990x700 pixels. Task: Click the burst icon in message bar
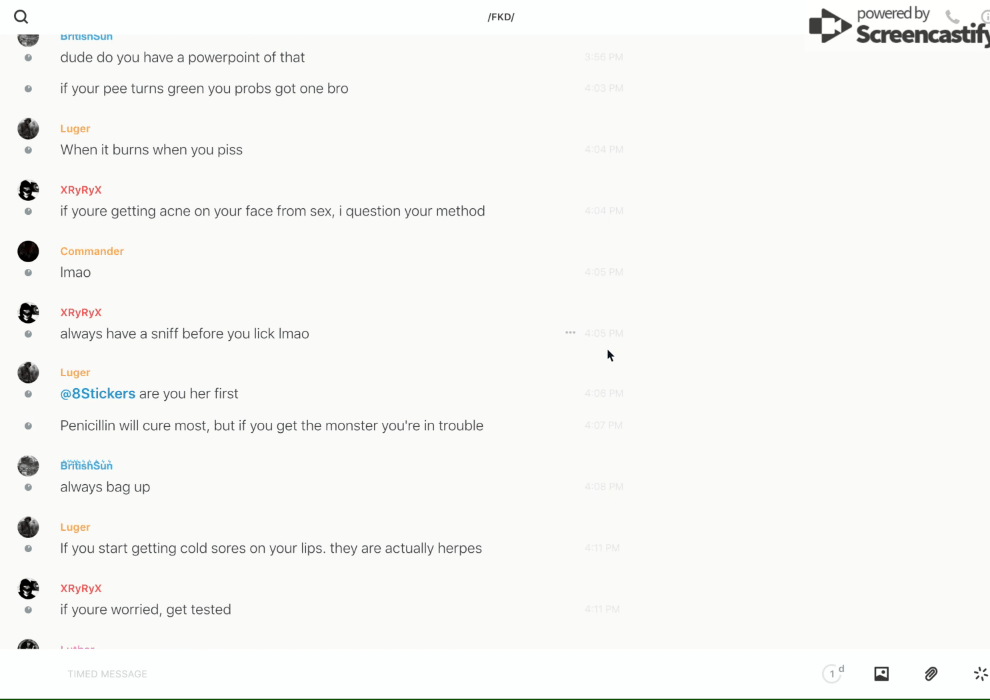tap(980, 674)
